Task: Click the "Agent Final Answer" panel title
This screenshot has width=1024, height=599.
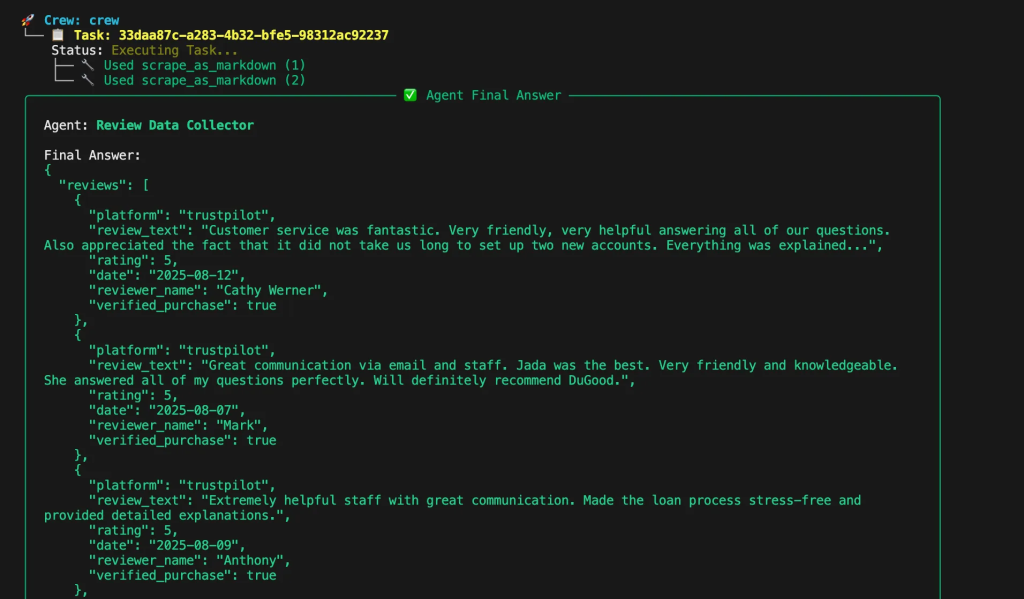Action: tap(493, 95)
